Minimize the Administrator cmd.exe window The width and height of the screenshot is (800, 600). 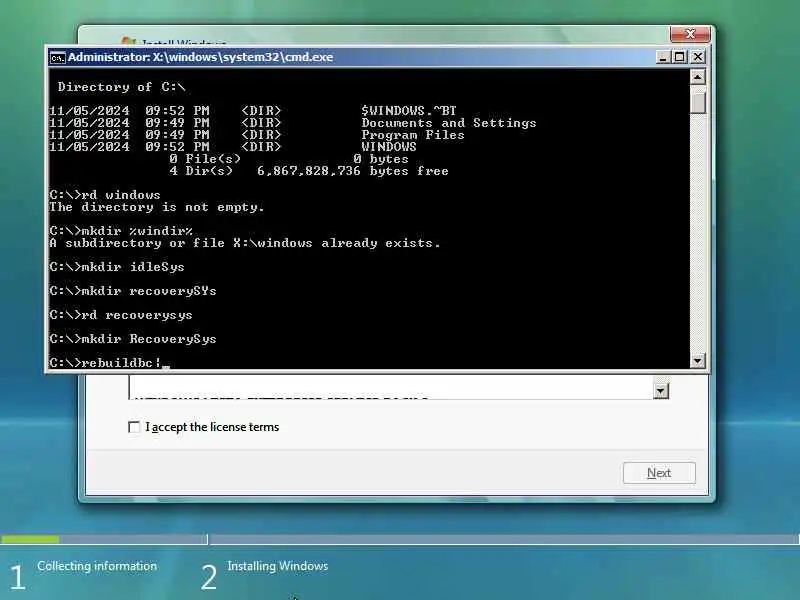[x=662, y=57]
